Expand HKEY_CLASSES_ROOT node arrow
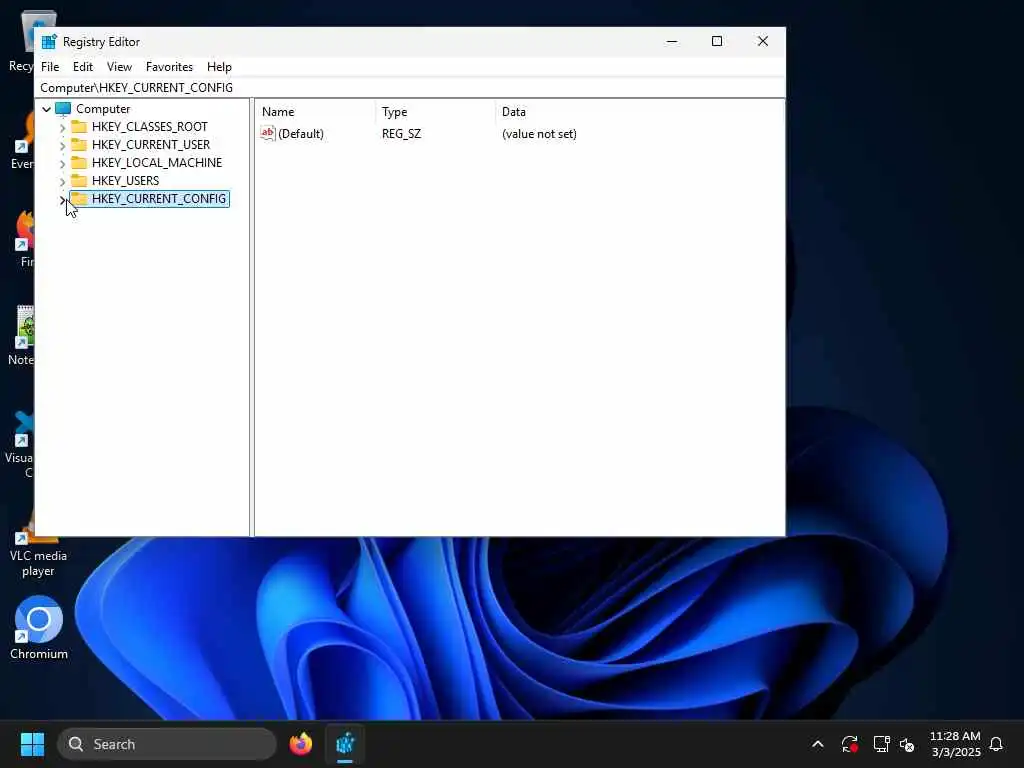The height and width of the screenshot is (768, 1024). pos(62,127)
